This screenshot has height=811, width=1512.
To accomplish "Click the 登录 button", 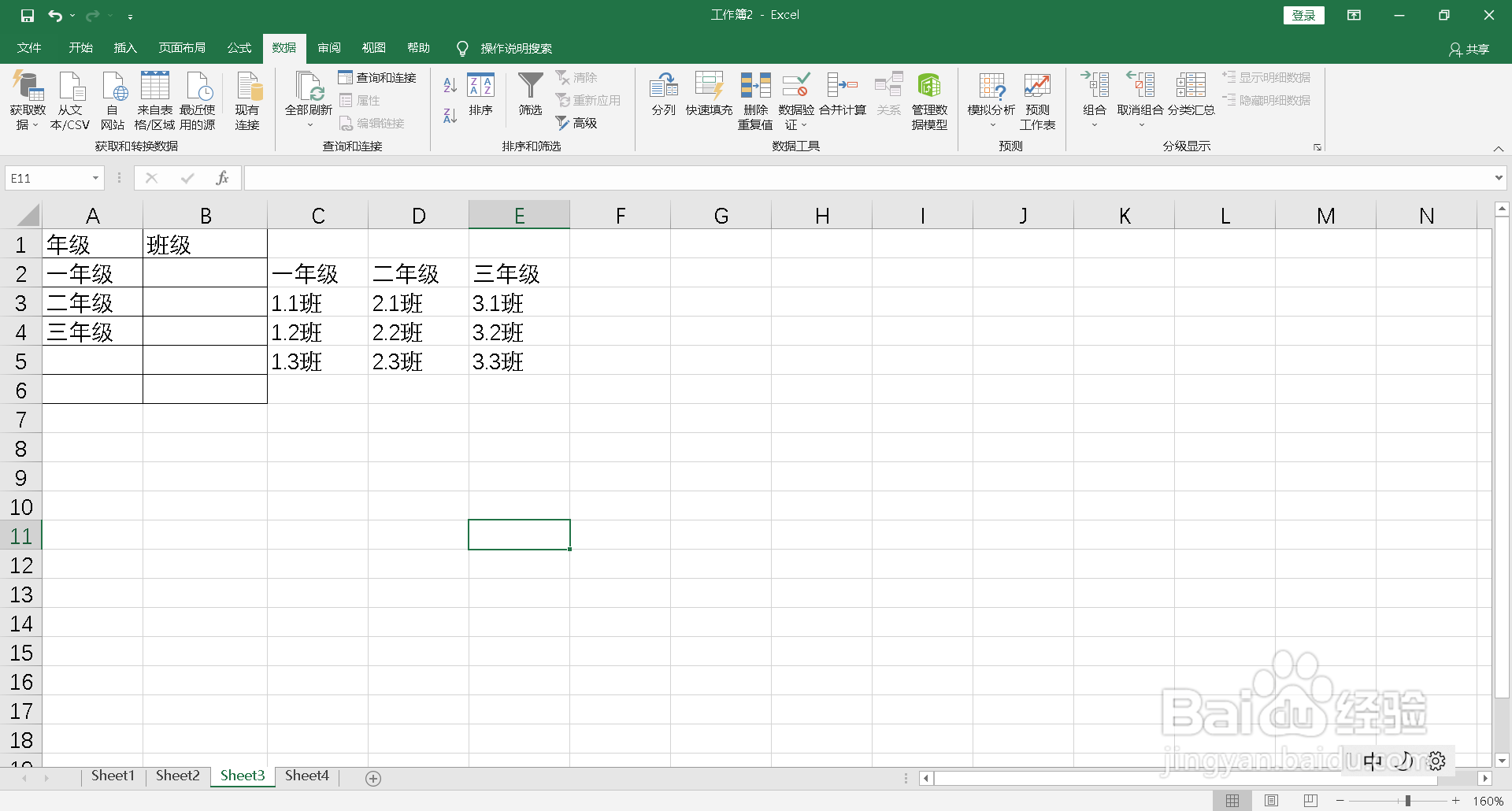I will click(x=1303, y=15).
